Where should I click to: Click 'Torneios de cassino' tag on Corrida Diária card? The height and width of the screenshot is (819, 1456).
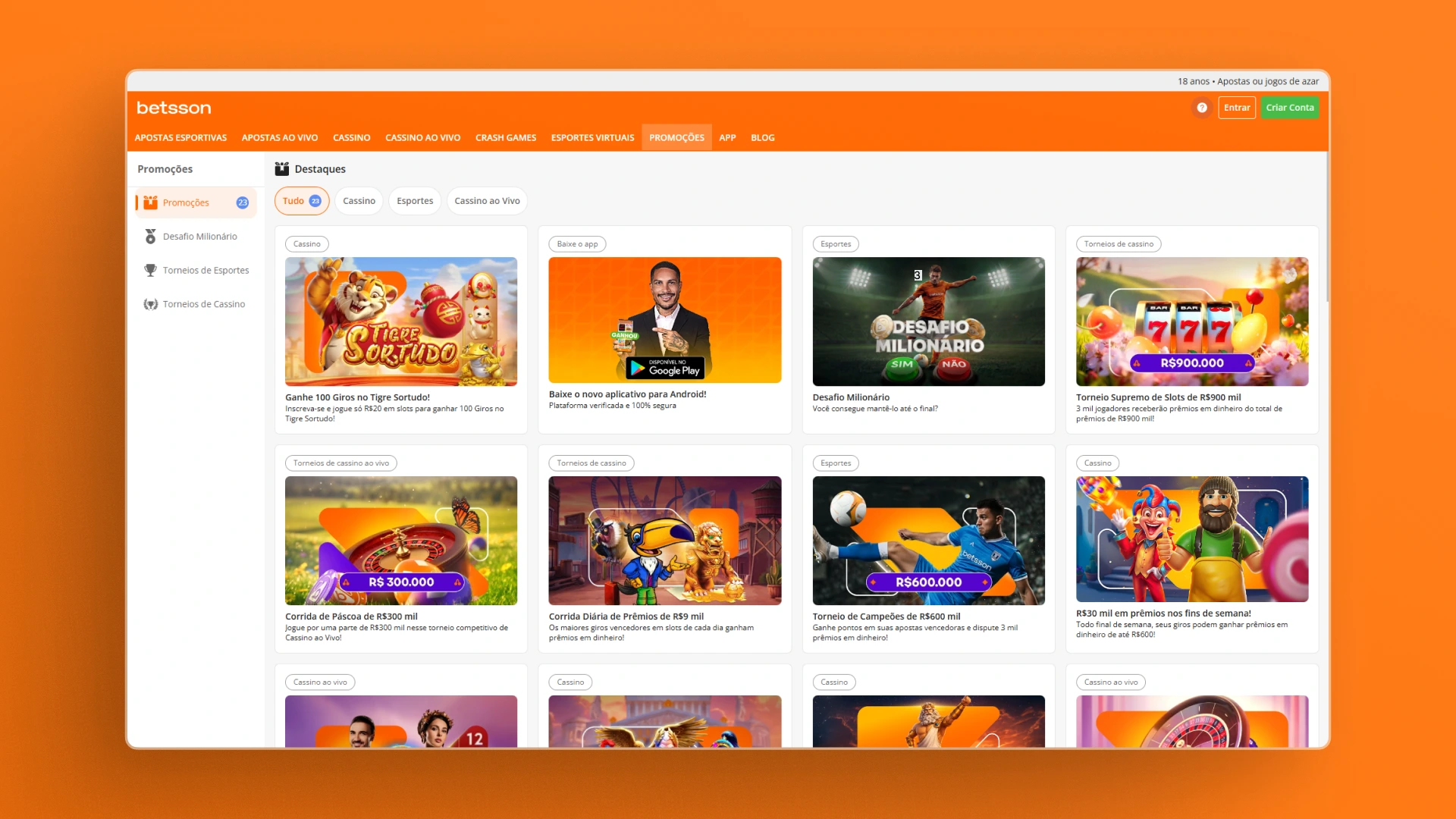591,463
